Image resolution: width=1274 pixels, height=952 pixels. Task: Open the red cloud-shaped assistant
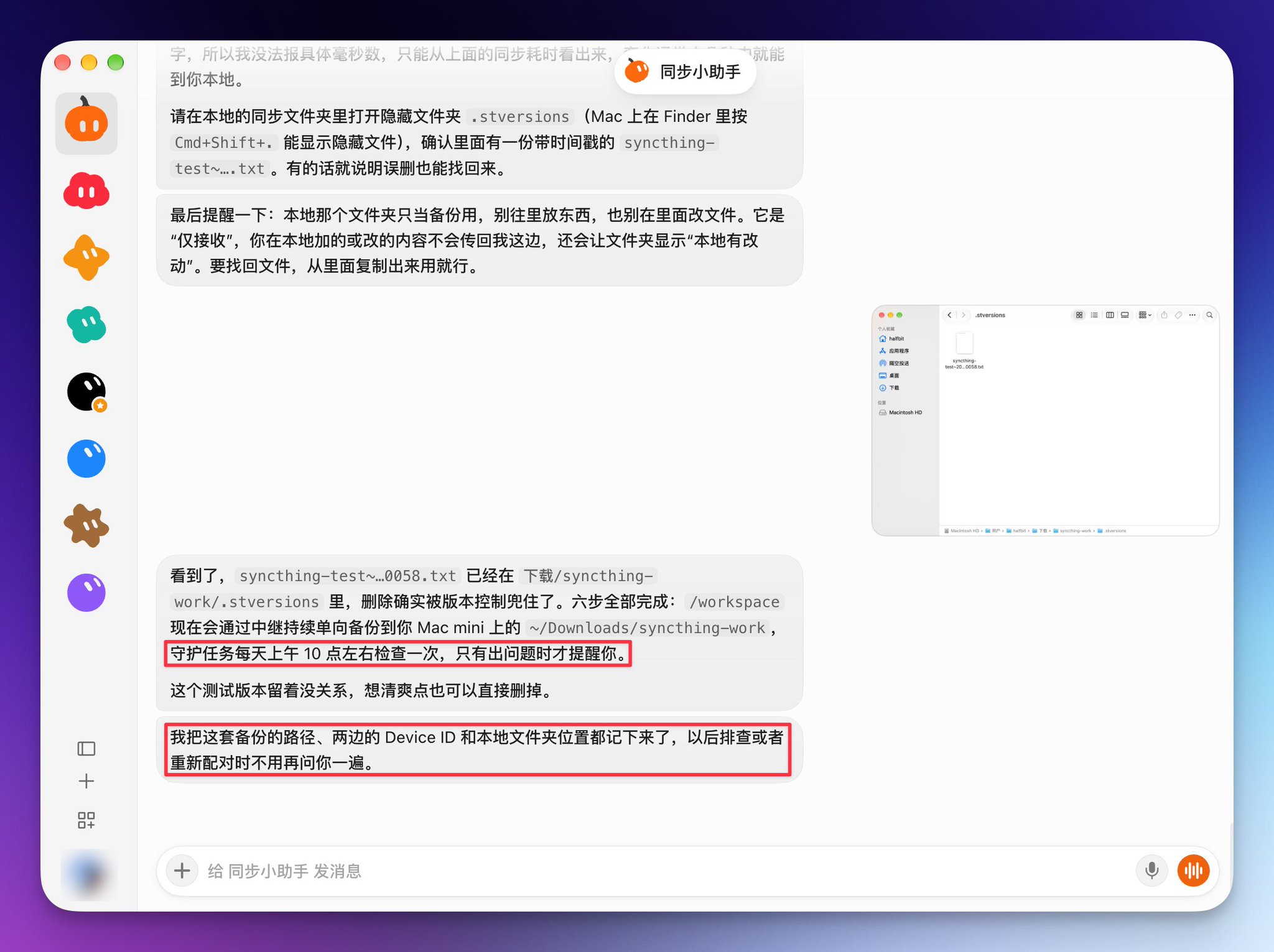[x=86, y=190]
